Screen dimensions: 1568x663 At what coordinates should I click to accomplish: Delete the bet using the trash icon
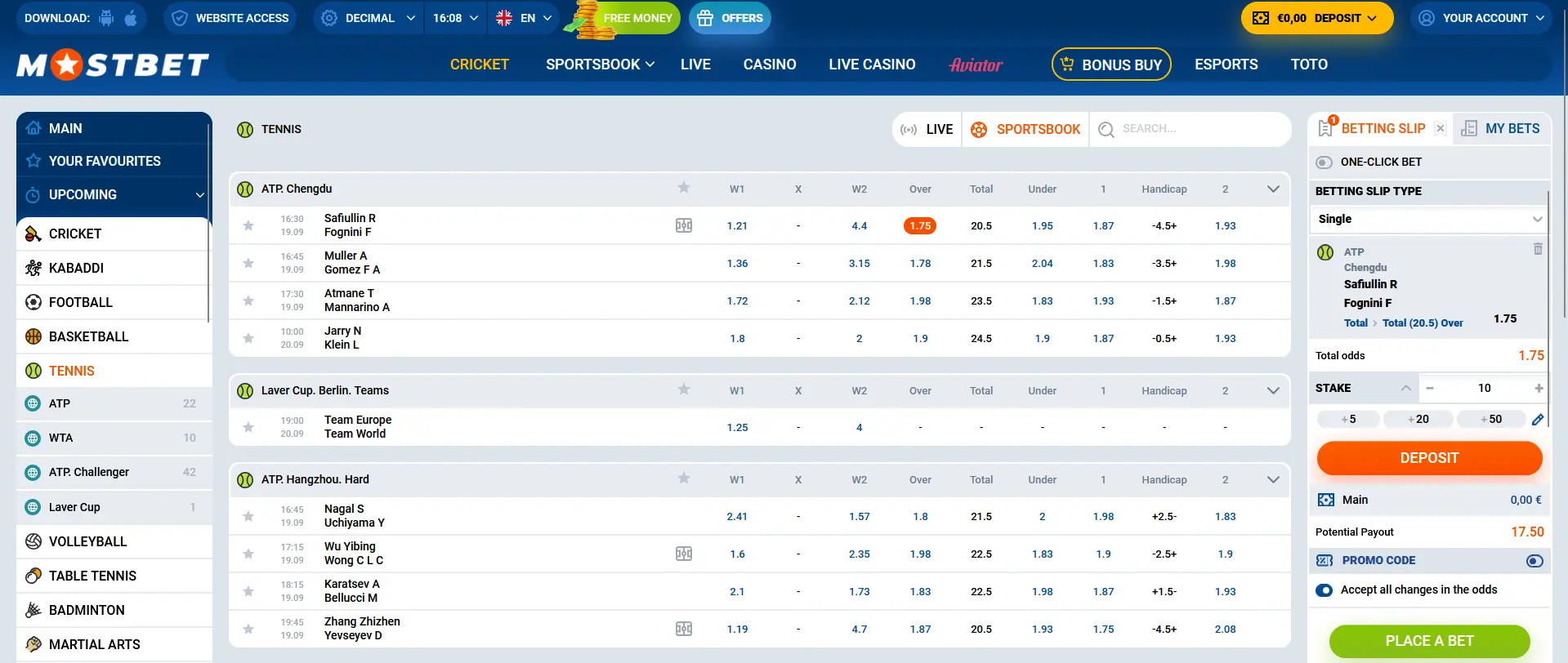coord(1538,249)
